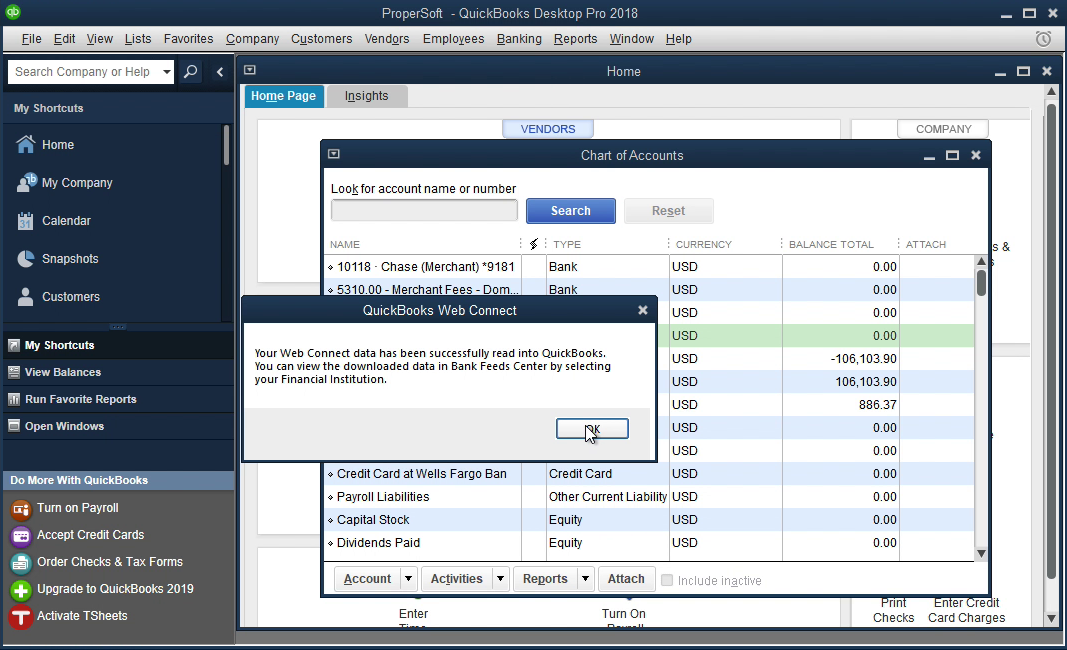The image size is (1067, 650).
Task: Click the Search Company or Help field
Action: (x=84, y=71)
